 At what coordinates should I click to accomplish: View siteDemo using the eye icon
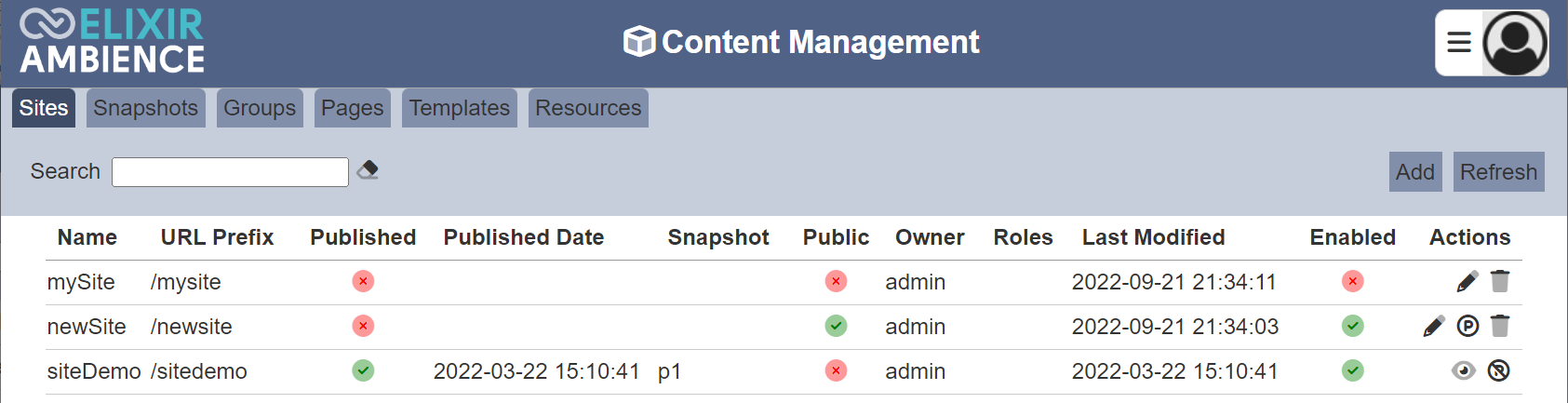click(x=1464, y=370)
